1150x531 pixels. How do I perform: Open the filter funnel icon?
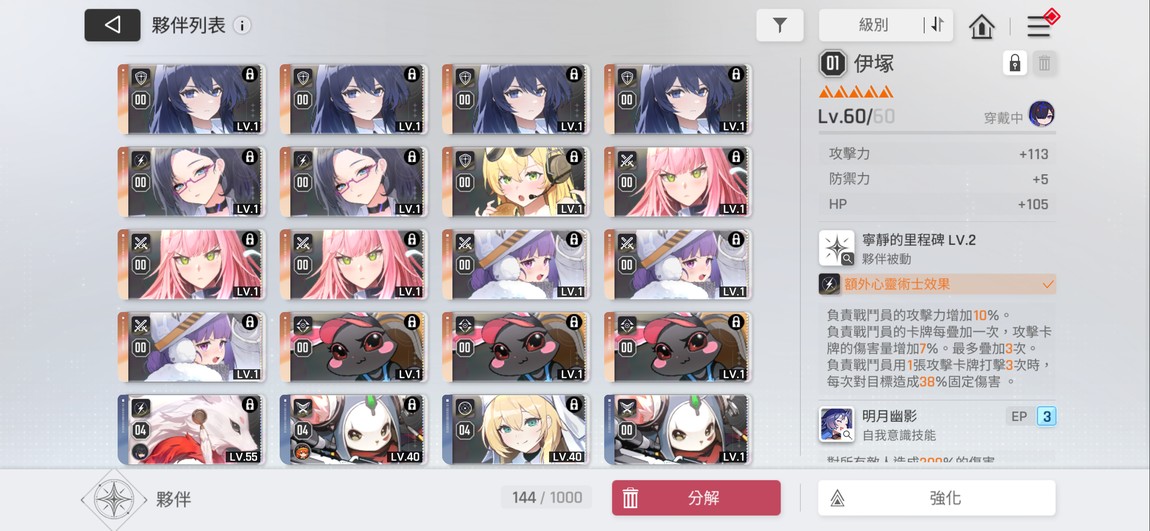(780, 26)
